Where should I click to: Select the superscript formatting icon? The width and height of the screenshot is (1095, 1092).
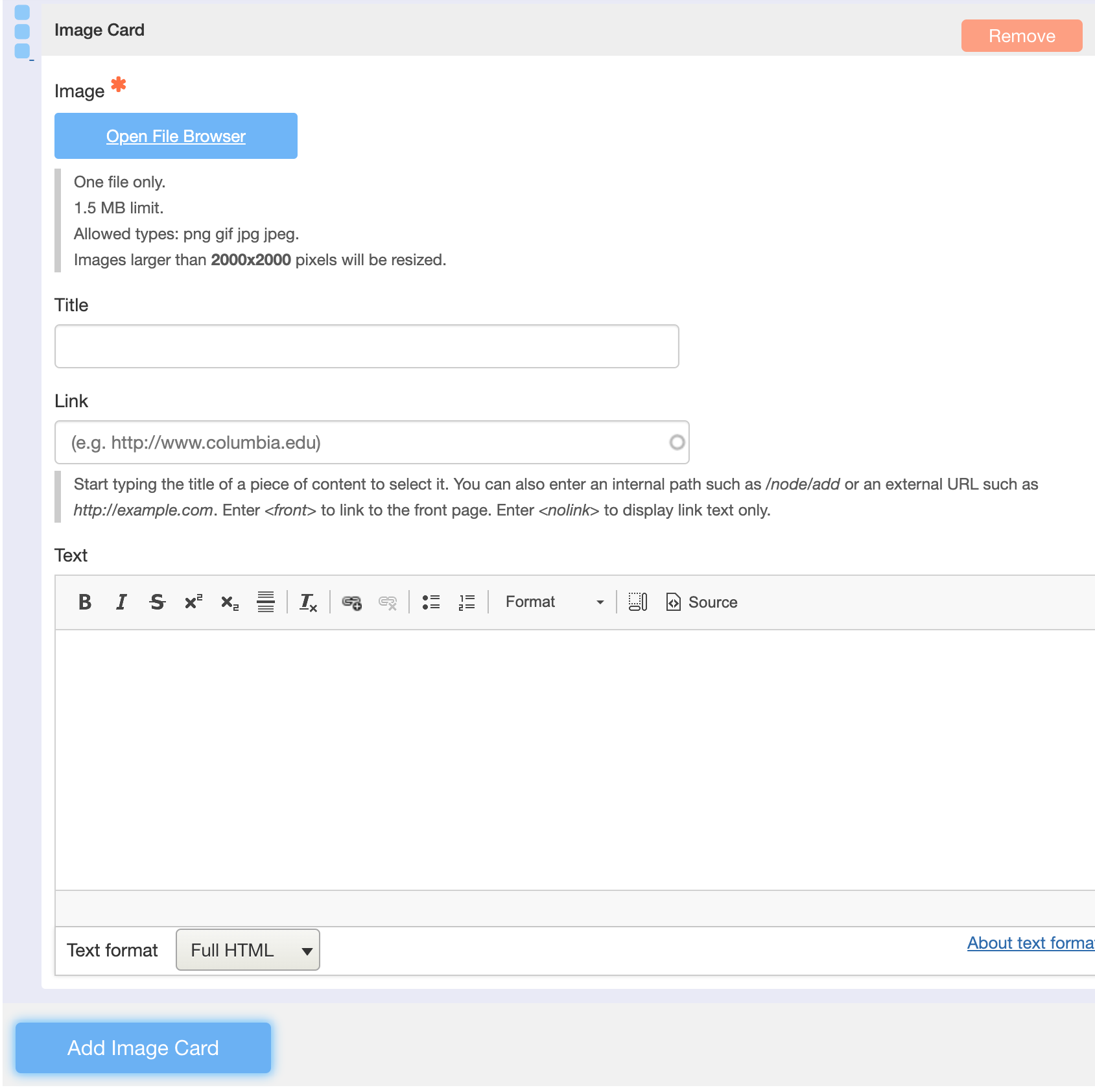click(x=193, y=602)
